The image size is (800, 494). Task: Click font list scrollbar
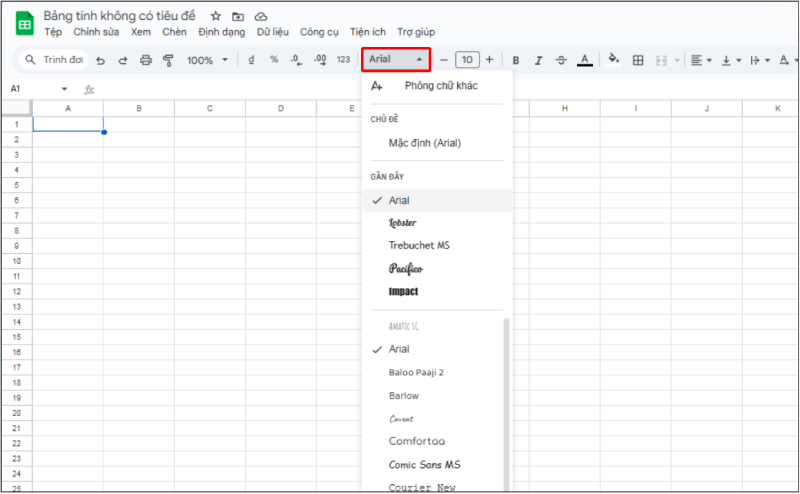click(x=507, y=403)
